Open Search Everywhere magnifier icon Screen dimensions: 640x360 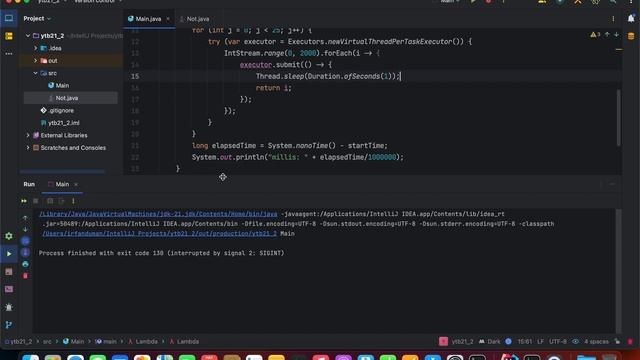coord(613,2)
